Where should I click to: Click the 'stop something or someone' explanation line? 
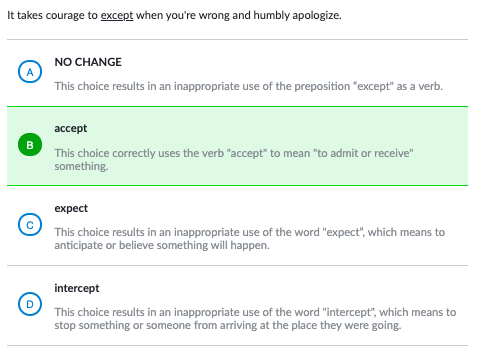(228, 325)
